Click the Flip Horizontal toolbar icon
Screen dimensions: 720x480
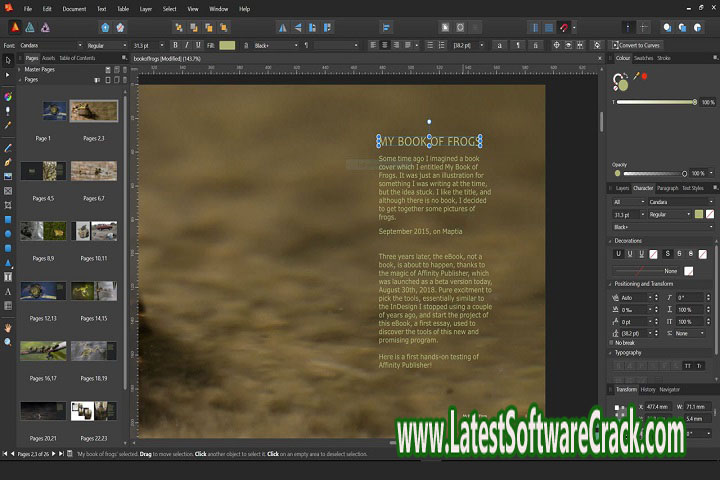(x=282, y=28)
